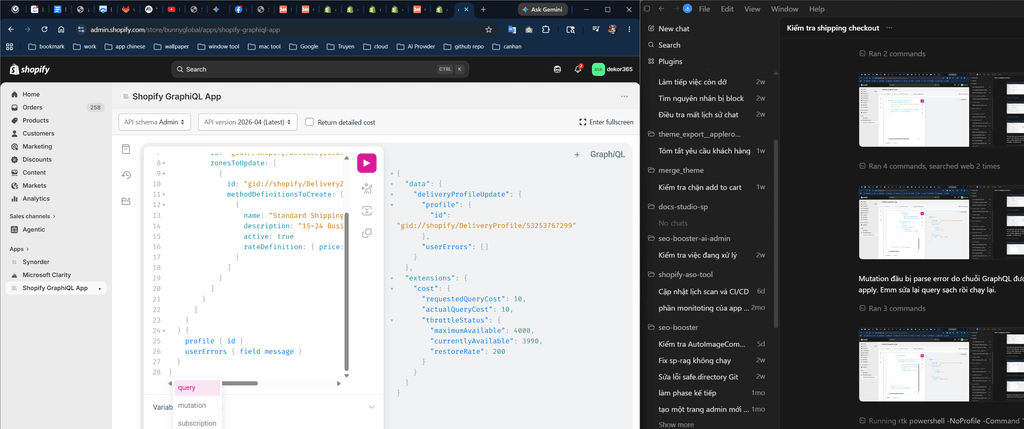The height and width of the screenshot is (429, 1024).
Task: Click the Chrome address bar URL
Action: click(185, 29)
